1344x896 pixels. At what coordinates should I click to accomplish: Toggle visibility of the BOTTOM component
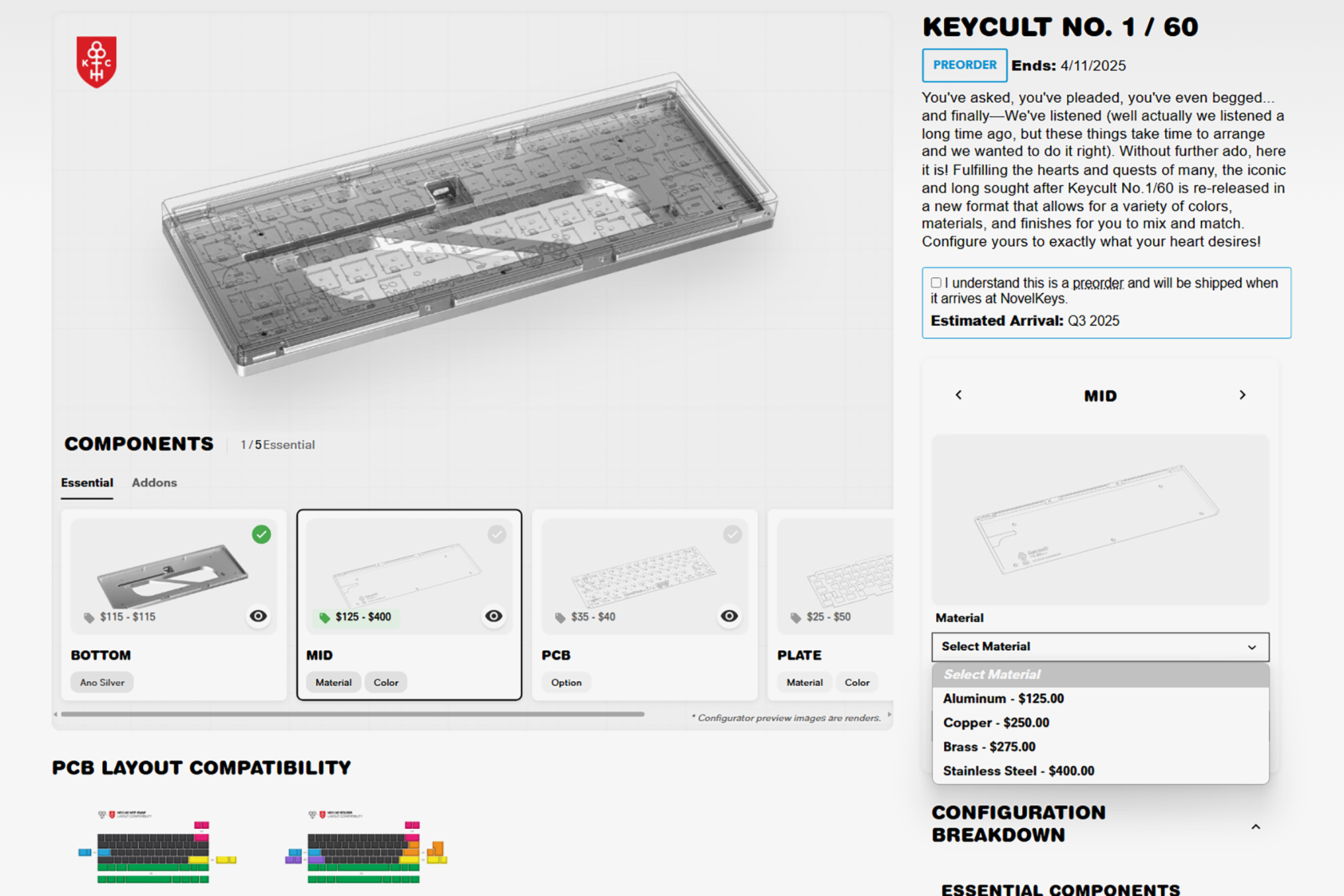coord(258,616)
